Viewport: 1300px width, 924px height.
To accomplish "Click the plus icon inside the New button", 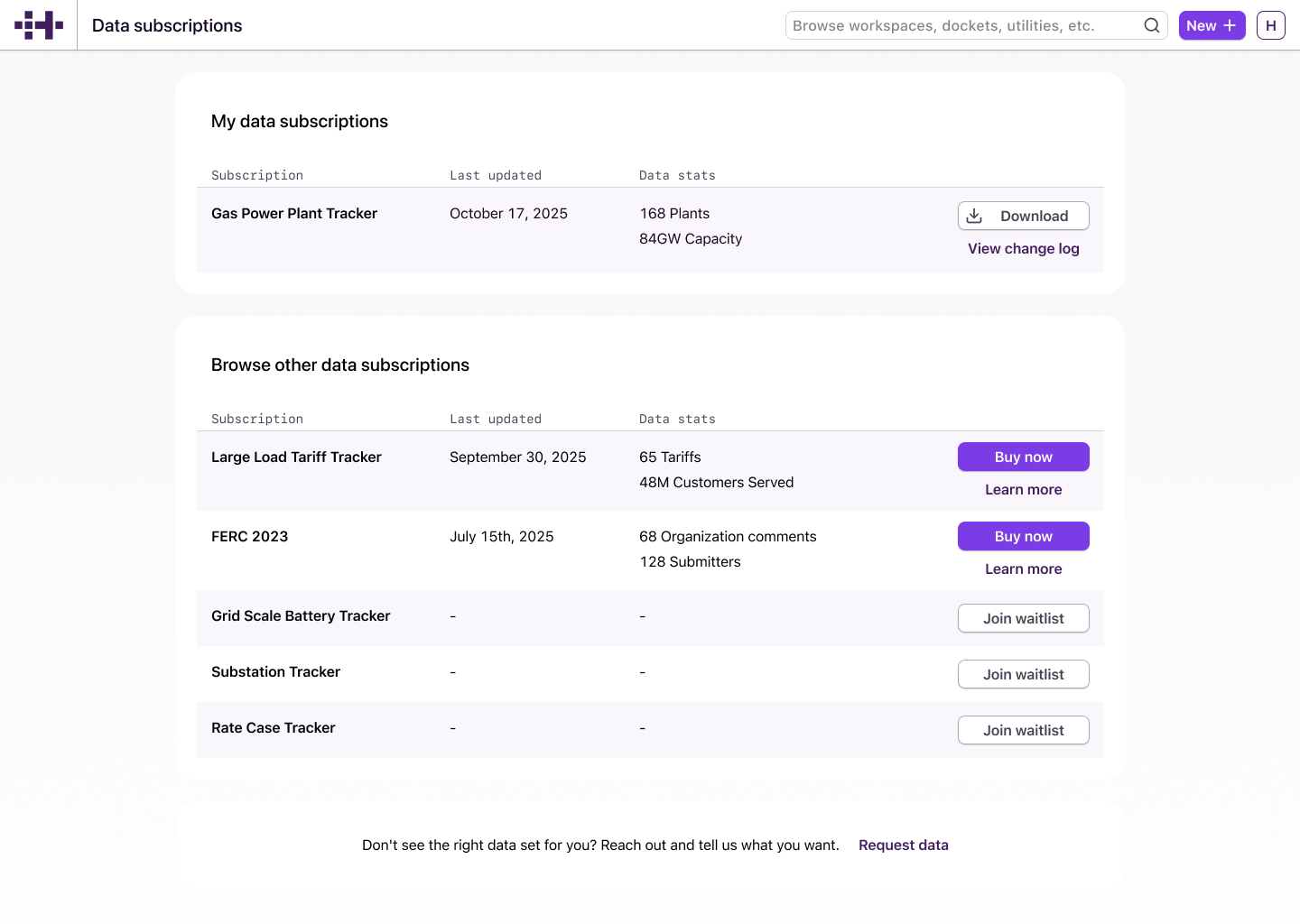I will coord(1230,25).
